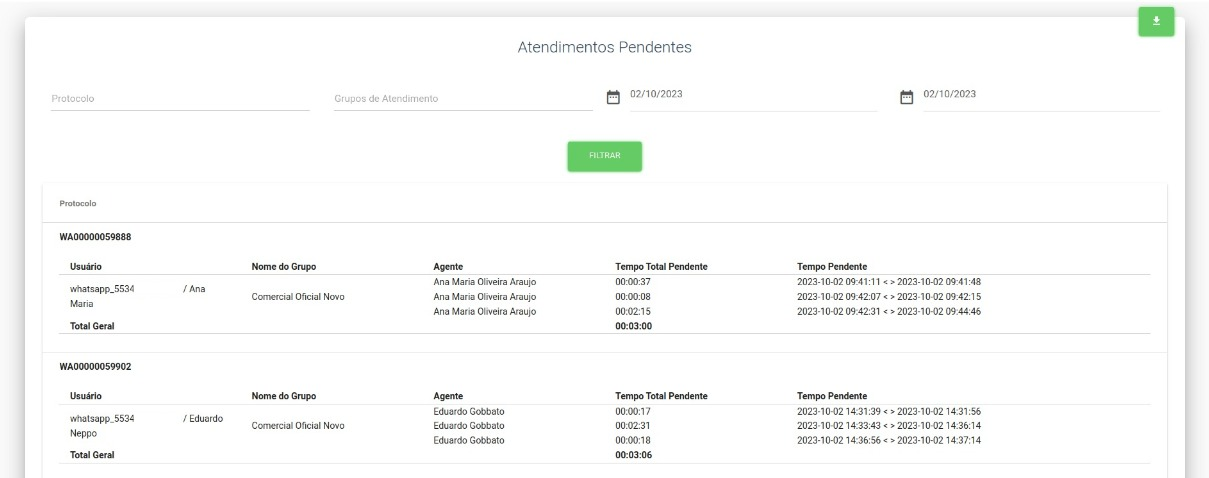1209x478 pixels.
Task: Click Agente header under WA00000059888
Action: (x=448, y=267)
